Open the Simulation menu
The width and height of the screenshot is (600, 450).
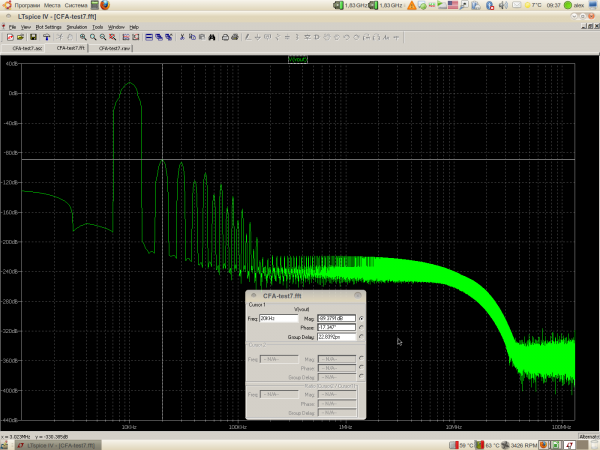(x=77, y=27)
